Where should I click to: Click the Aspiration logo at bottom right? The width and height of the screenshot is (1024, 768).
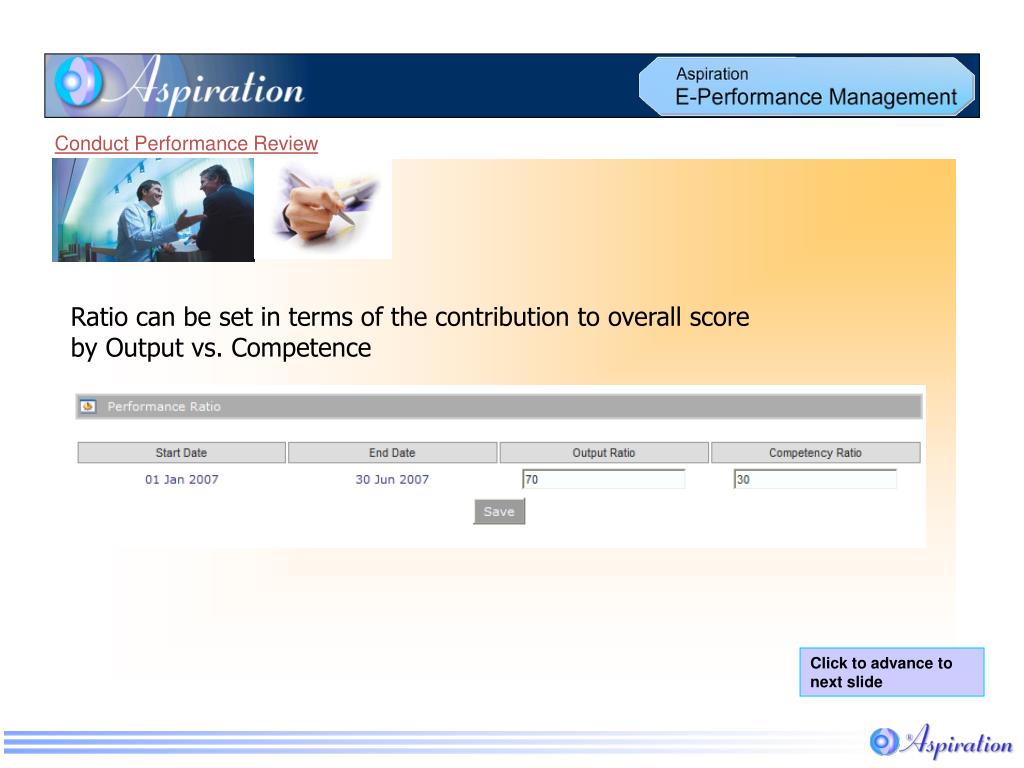click(x=940, y=741)
